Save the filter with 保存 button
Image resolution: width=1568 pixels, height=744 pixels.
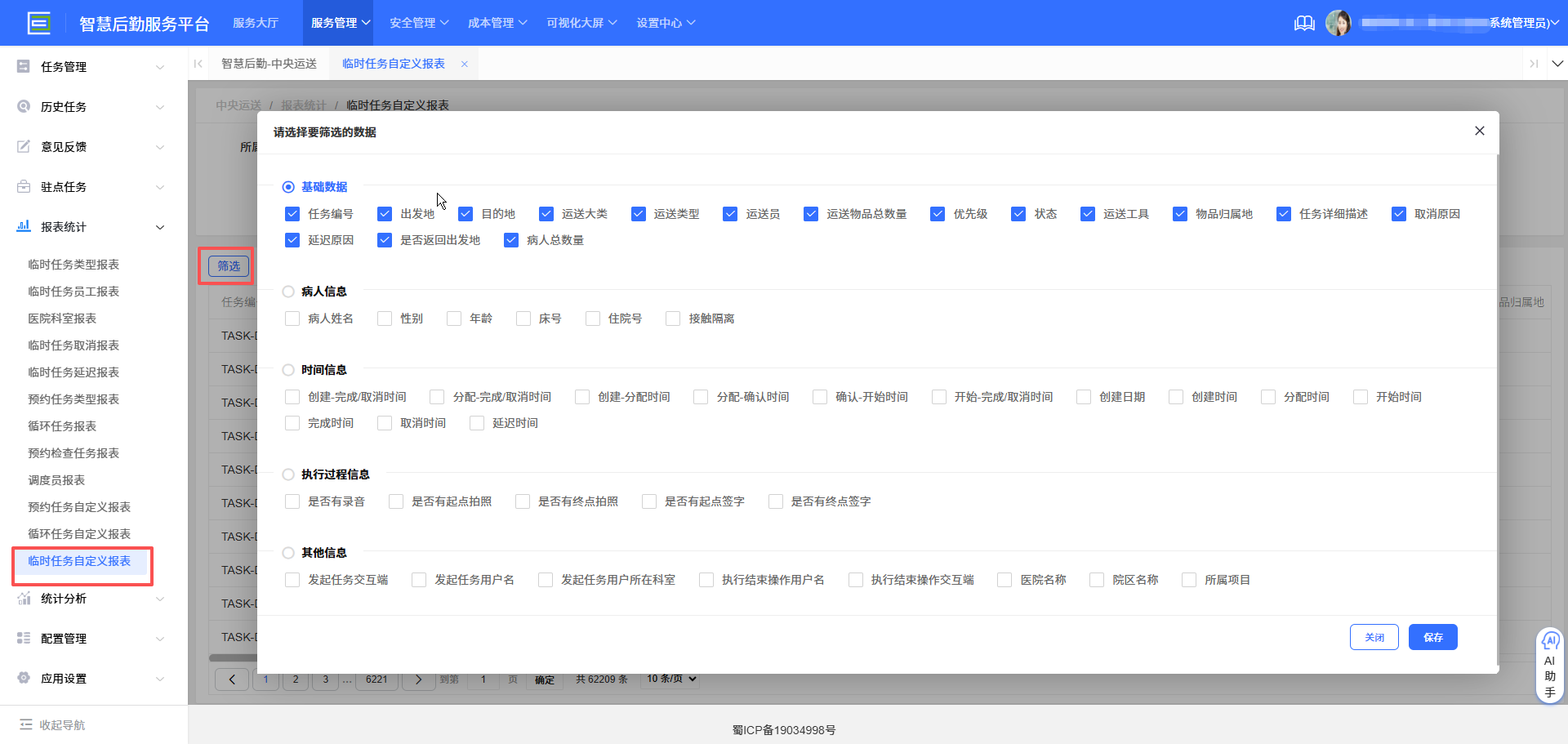pos(1432,637)
